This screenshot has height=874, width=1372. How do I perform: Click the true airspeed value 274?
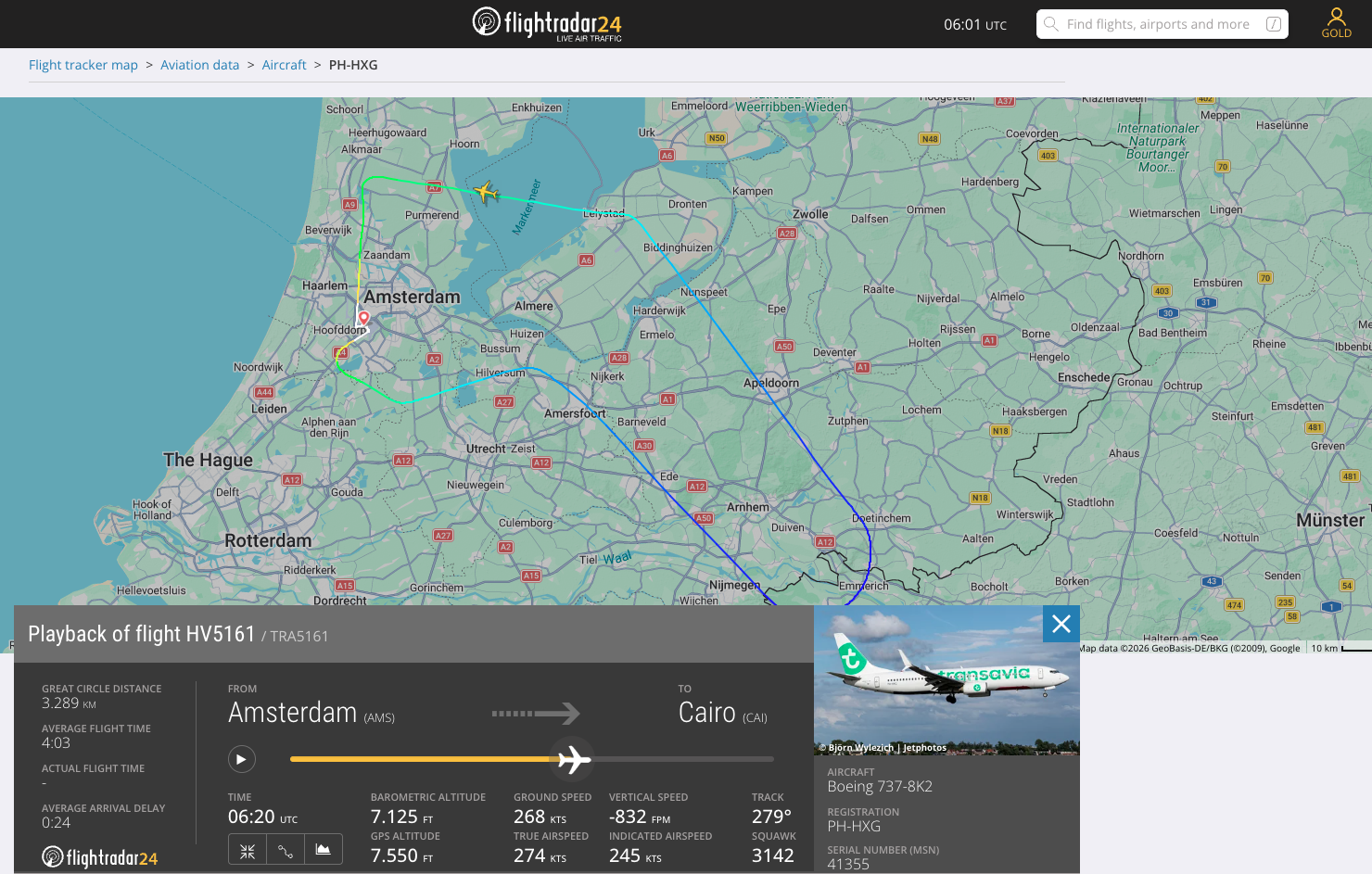click(529, 855)
